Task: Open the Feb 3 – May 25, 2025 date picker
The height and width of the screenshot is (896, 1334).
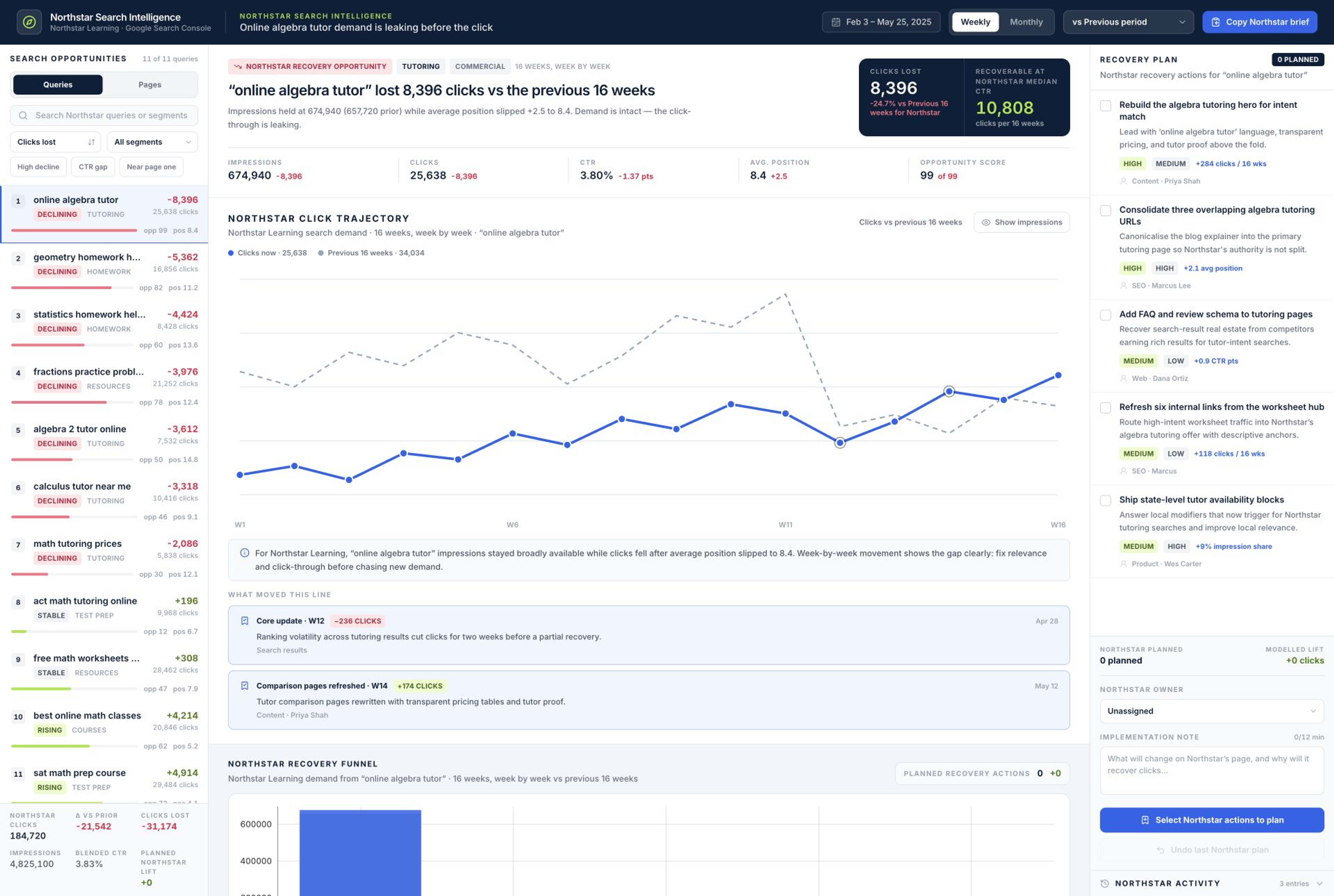Action: (881, 22)
